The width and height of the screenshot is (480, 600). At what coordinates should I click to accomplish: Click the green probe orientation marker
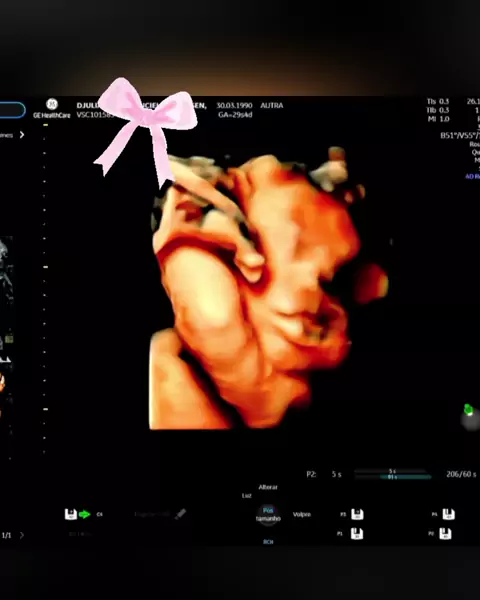[x=468, y=409]
